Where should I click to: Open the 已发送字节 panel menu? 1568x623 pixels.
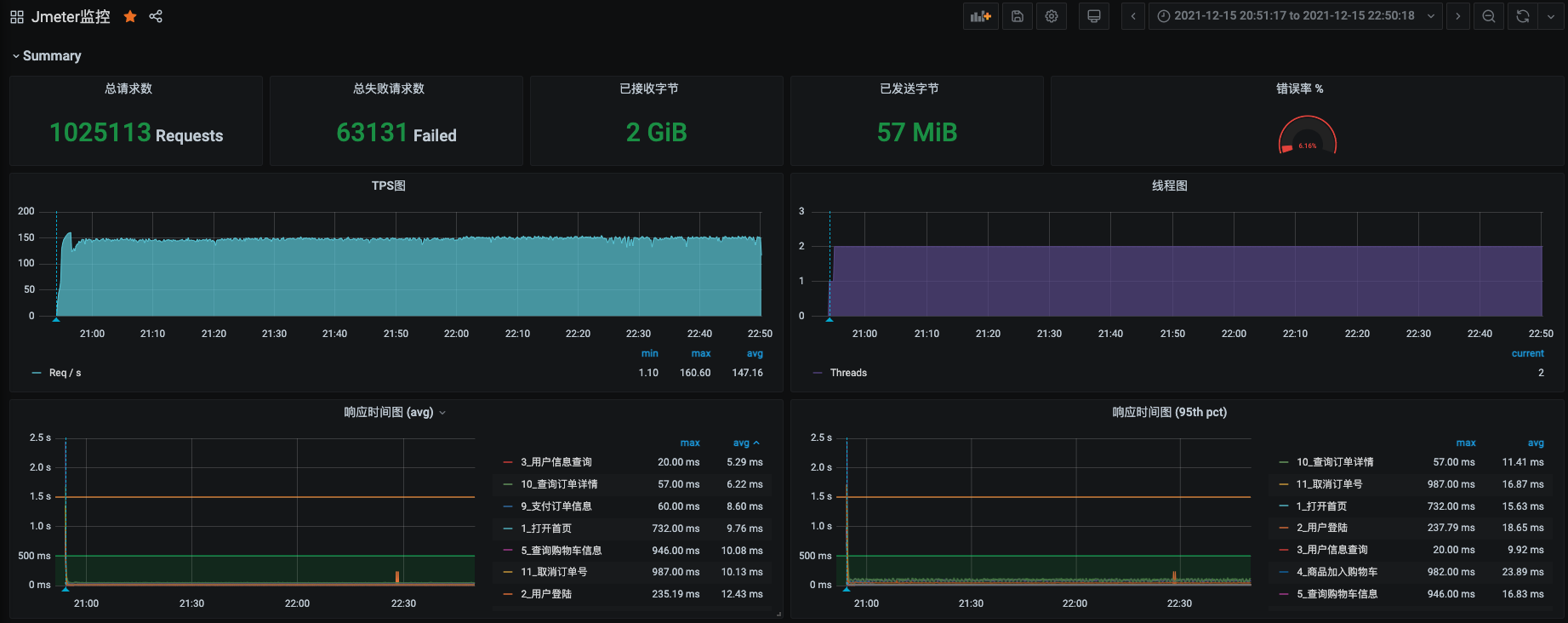tap(909, 89)
